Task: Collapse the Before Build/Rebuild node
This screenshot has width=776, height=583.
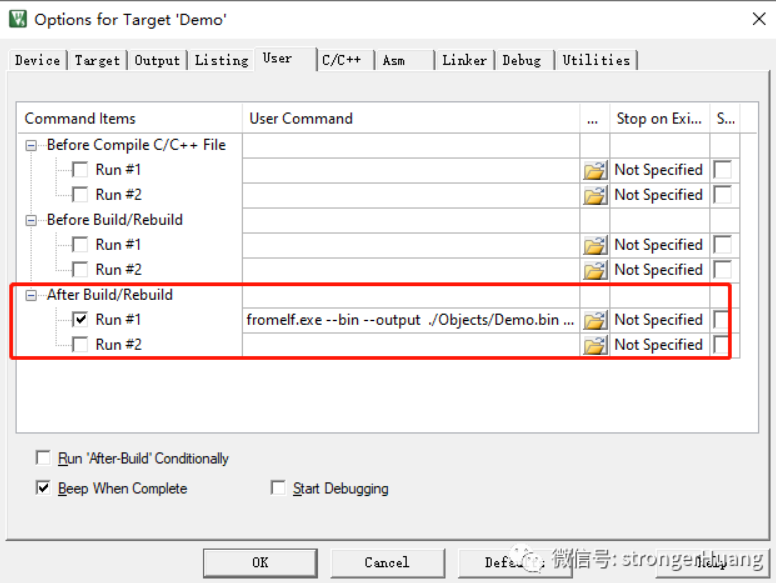Action: (31, 220)
